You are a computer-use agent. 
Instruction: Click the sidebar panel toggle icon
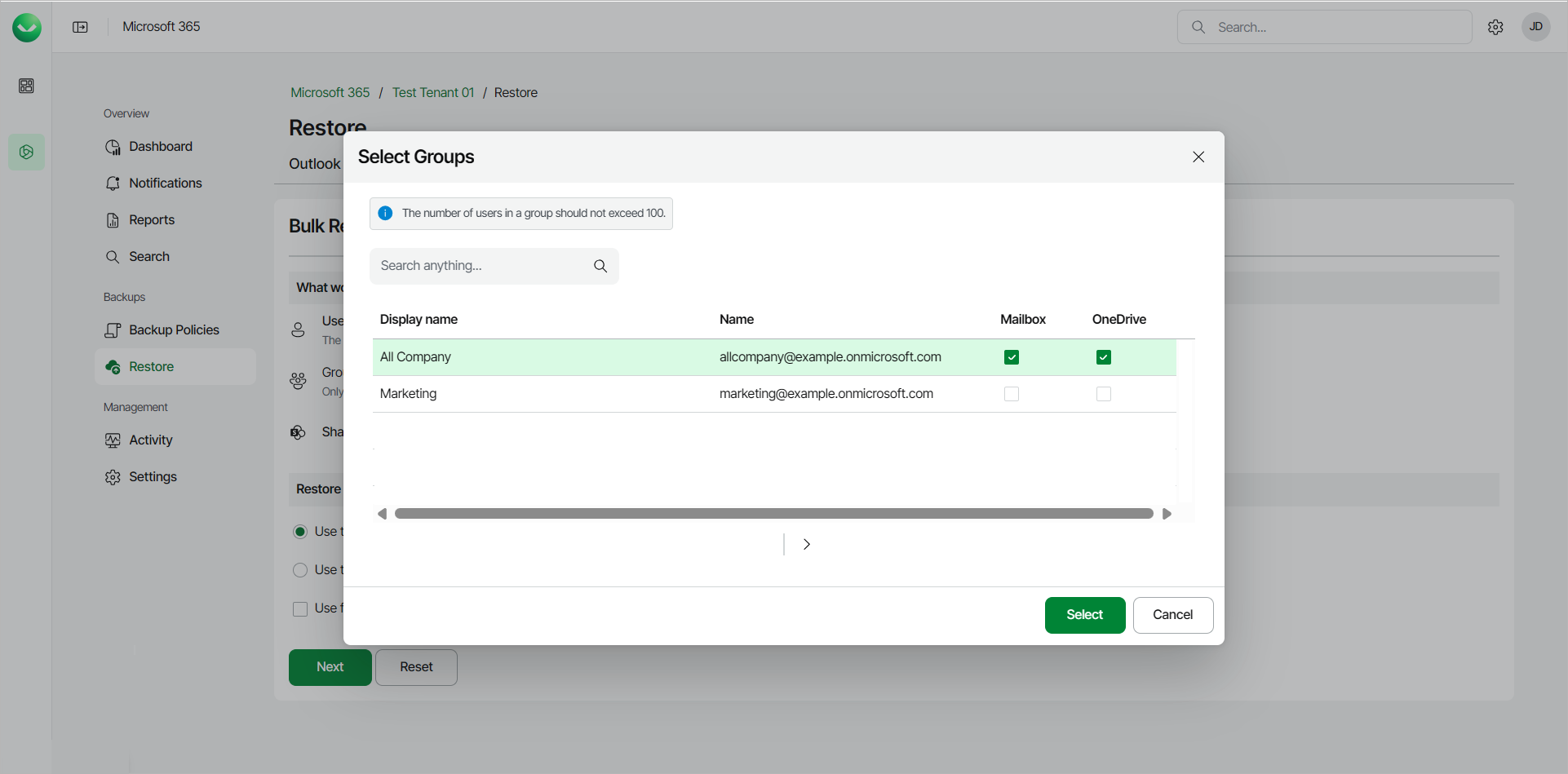(x=80, y=27)
